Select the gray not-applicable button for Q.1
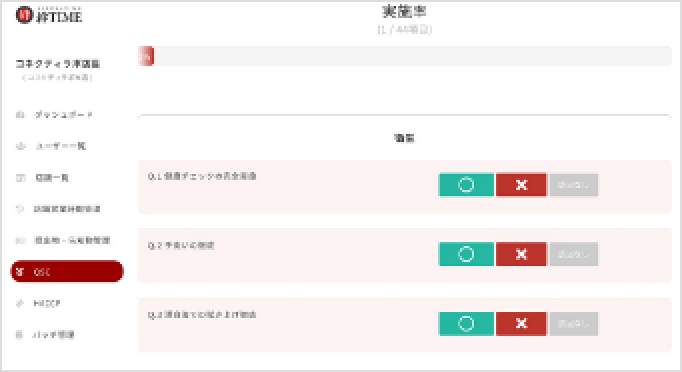 [x=574, y=185]
